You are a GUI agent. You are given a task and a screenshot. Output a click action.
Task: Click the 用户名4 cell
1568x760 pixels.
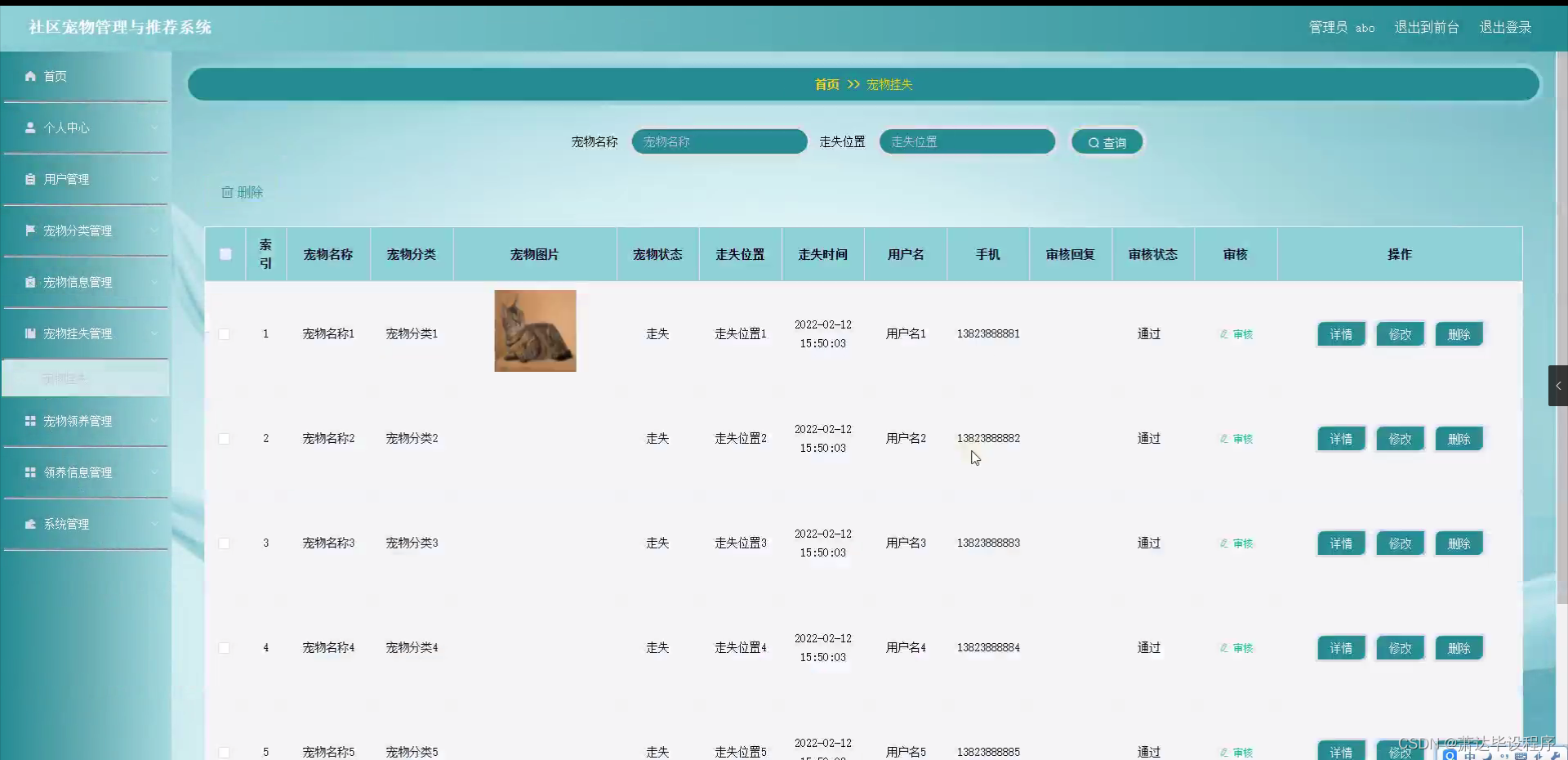pyautogui.click(x=906, y=647)
